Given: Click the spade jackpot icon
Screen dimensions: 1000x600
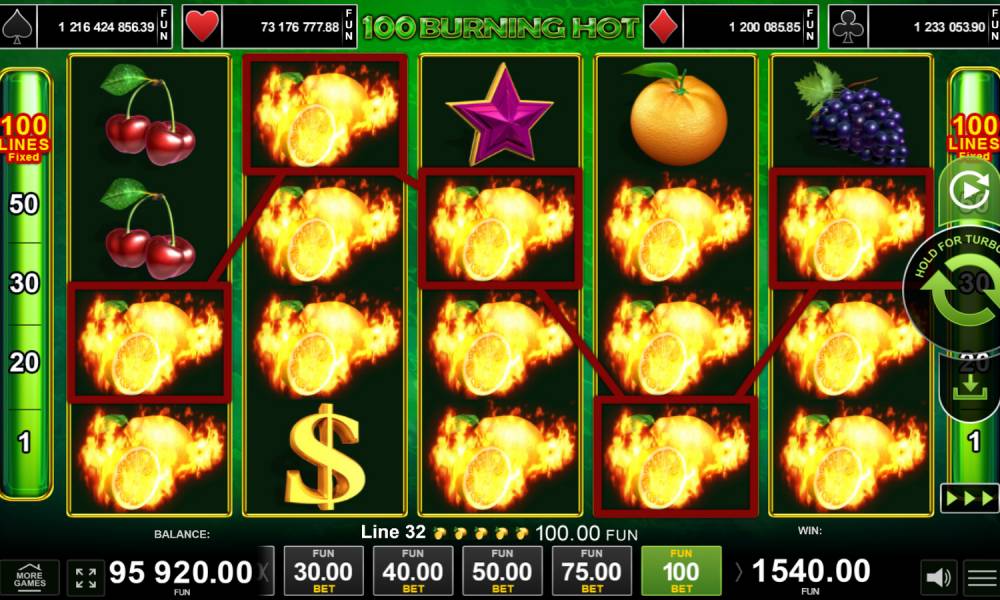Looking at the screenshot, I should click(18, 27).
